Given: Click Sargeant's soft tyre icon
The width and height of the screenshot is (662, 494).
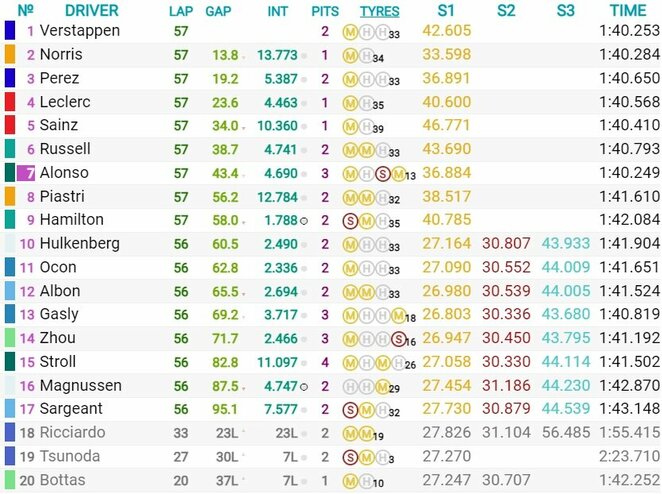Looking at the screenshot, I should (x=350, y=410).
